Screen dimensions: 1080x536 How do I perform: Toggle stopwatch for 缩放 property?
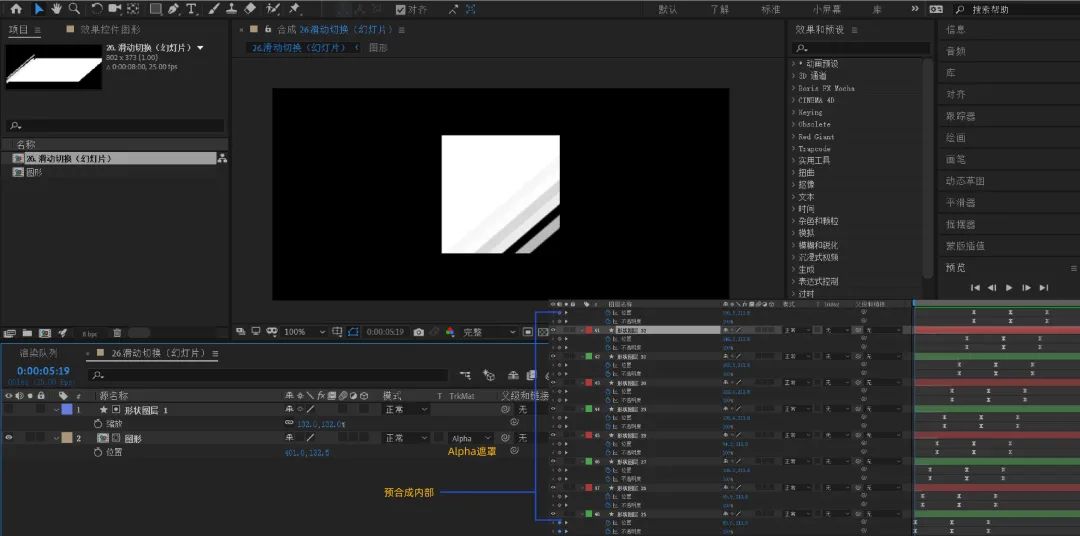pyautogui.click(x=98, y=424)
